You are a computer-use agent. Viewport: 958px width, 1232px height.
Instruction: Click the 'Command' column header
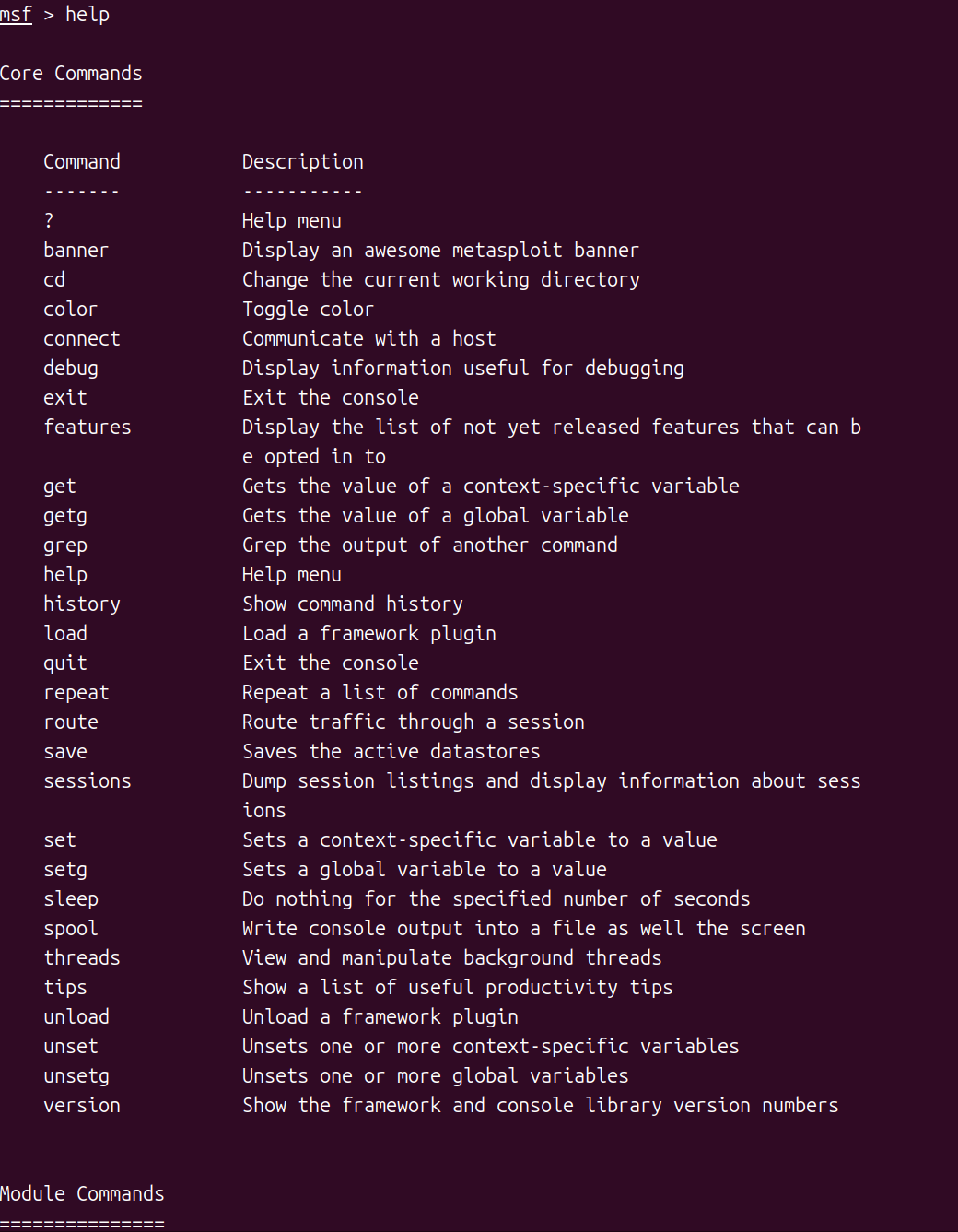82,162
